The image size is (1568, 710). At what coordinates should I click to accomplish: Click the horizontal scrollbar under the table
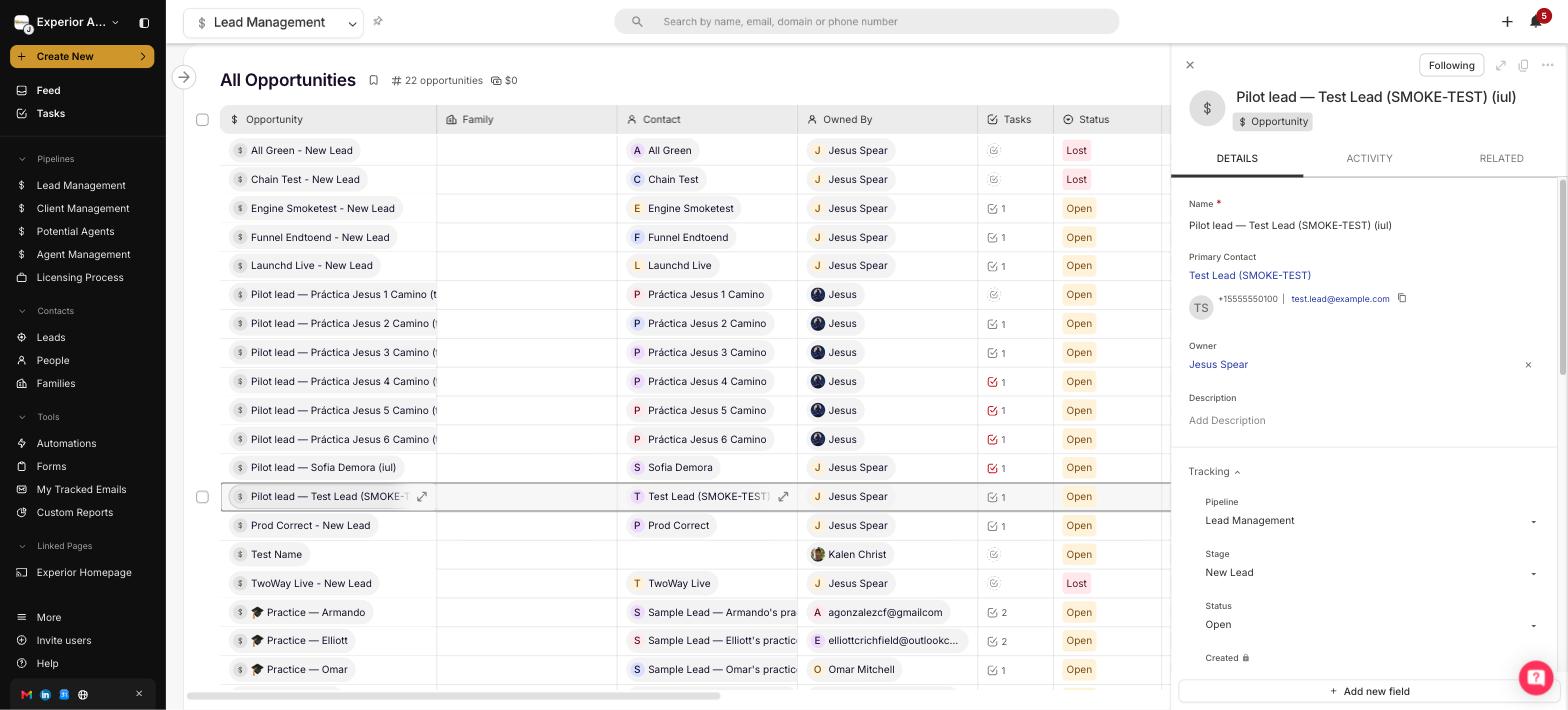click(x=453, y=696)
